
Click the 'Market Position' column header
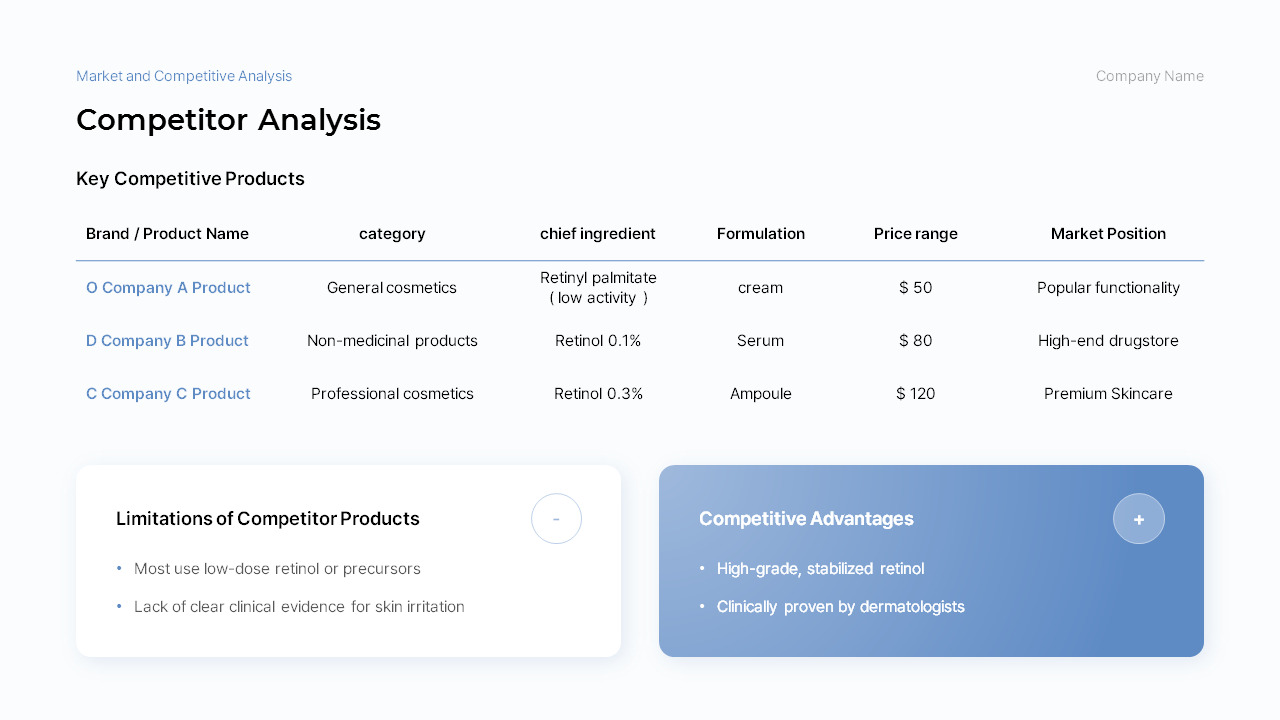tap(1108, 234)
